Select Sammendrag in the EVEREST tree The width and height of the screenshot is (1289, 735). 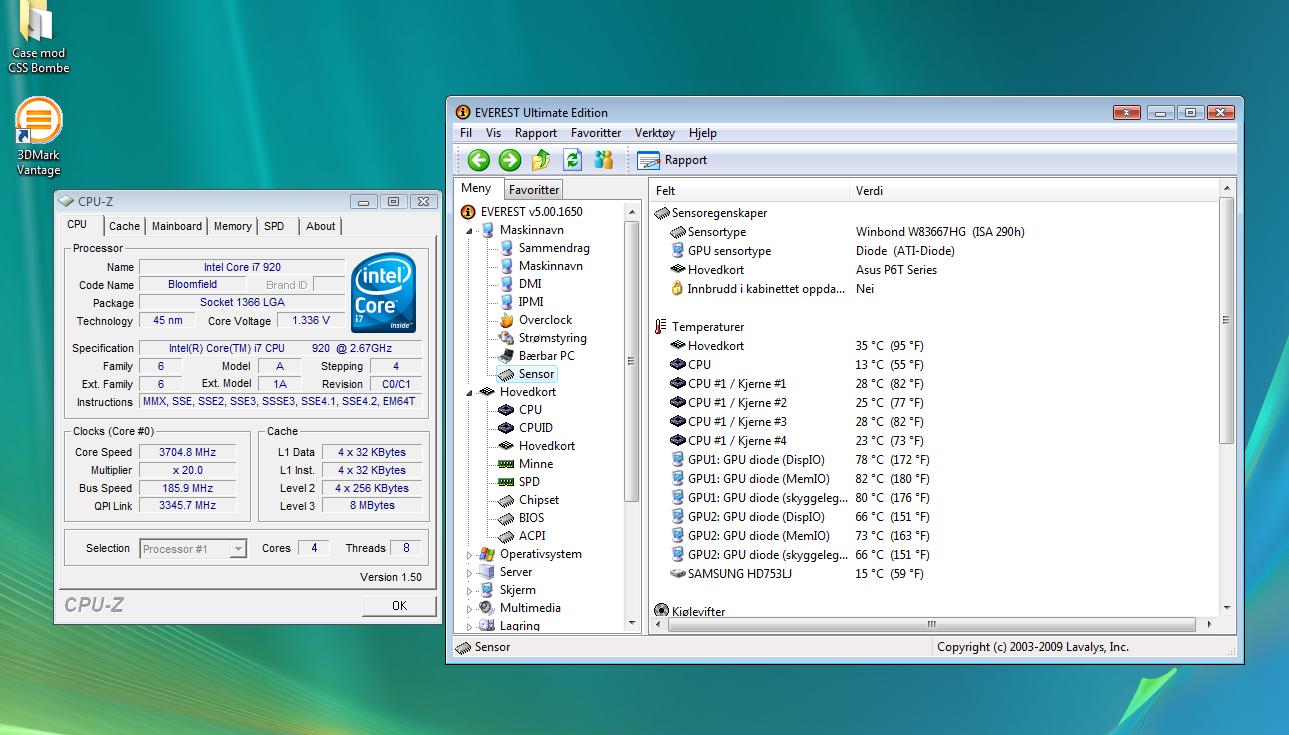544,248
